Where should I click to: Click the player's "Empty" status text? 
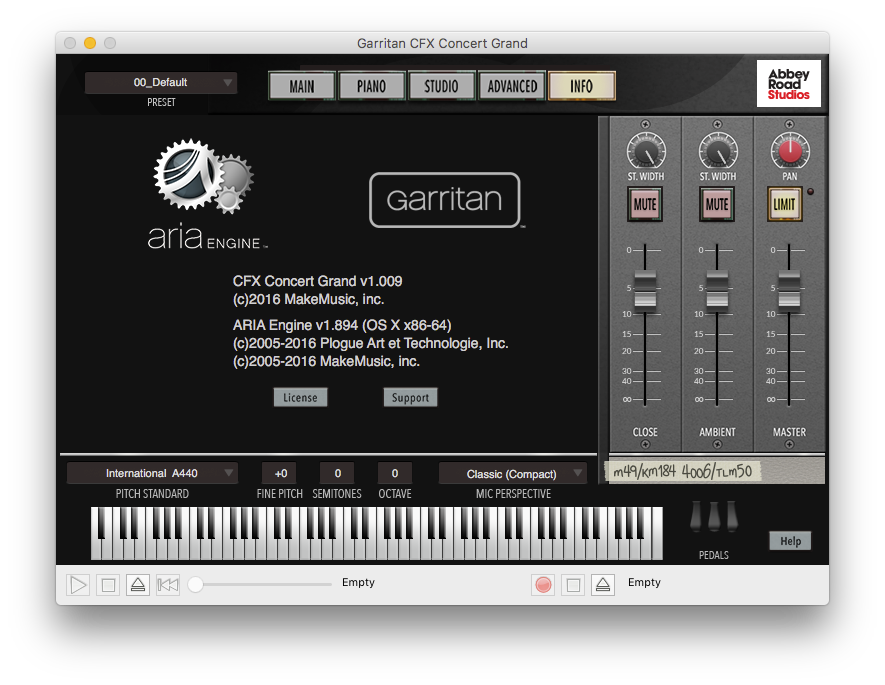[x=358, y=582]
